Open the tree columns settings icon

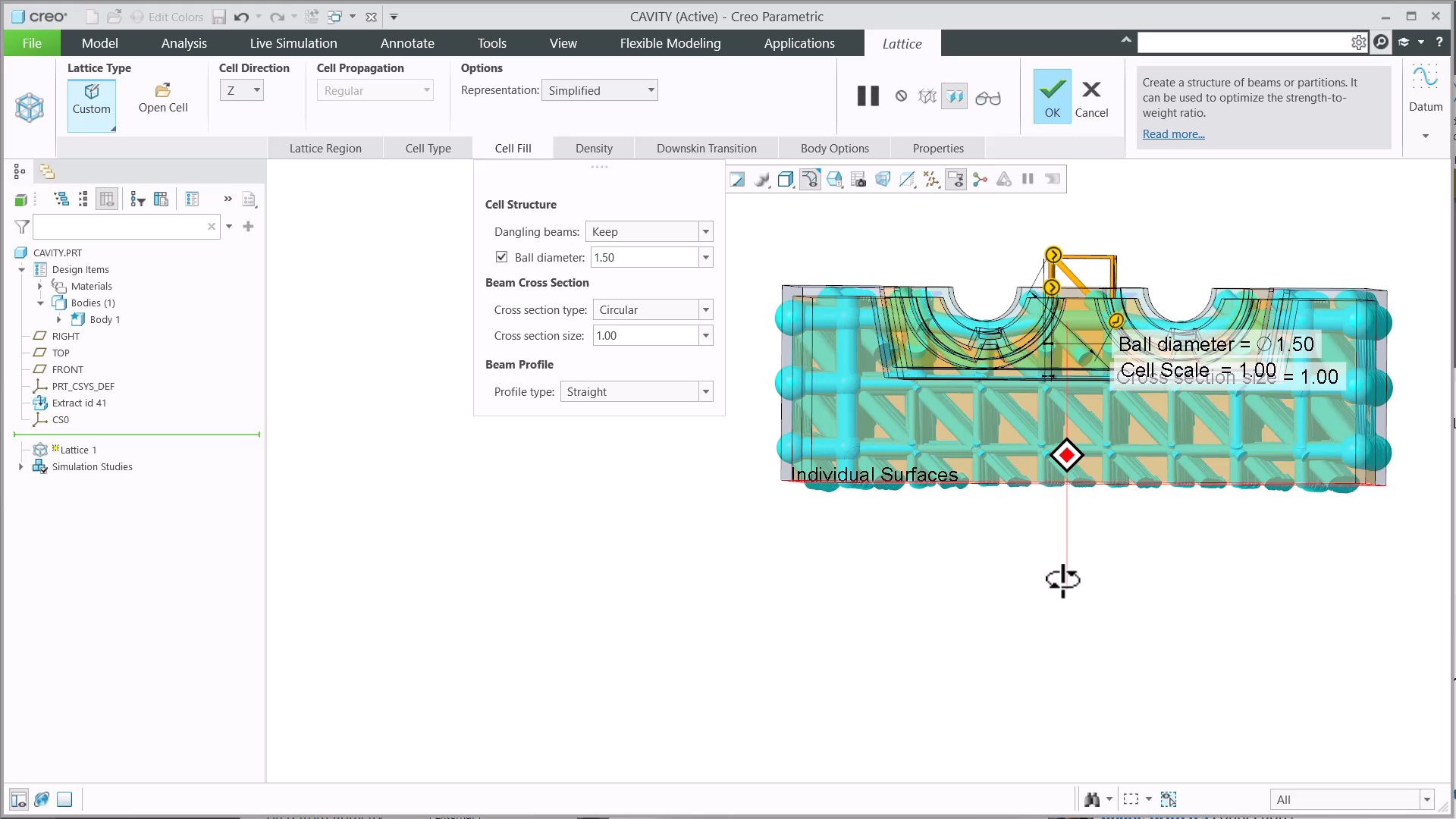coord(161,199)
